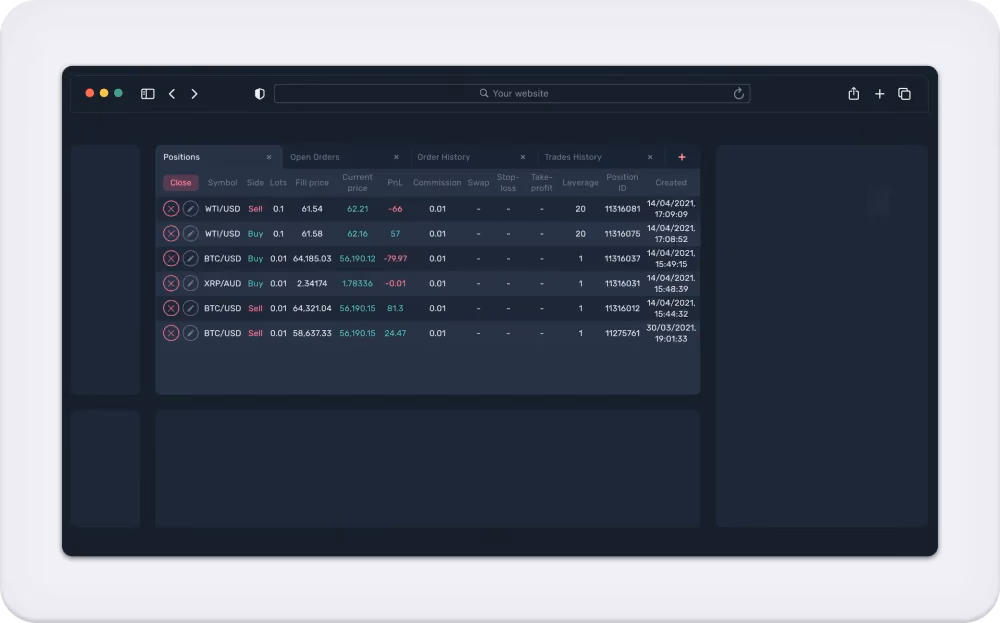Close the Trades History tab
1000x623 pixels.
coord(650,157)
